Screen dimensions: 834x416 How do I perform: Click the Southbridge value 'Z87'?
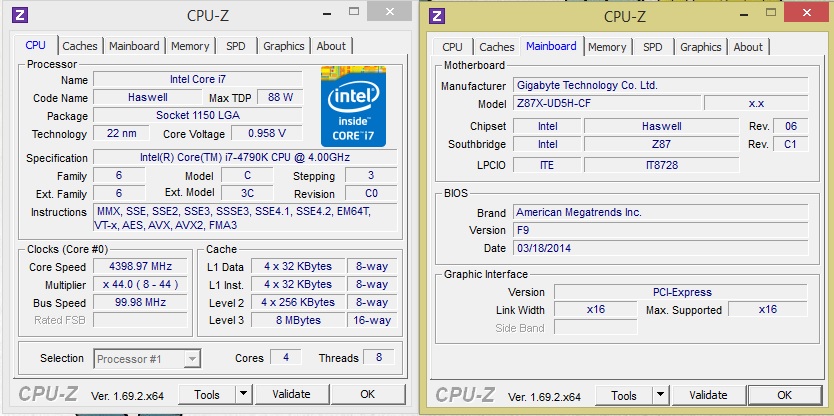coord(662,144)
